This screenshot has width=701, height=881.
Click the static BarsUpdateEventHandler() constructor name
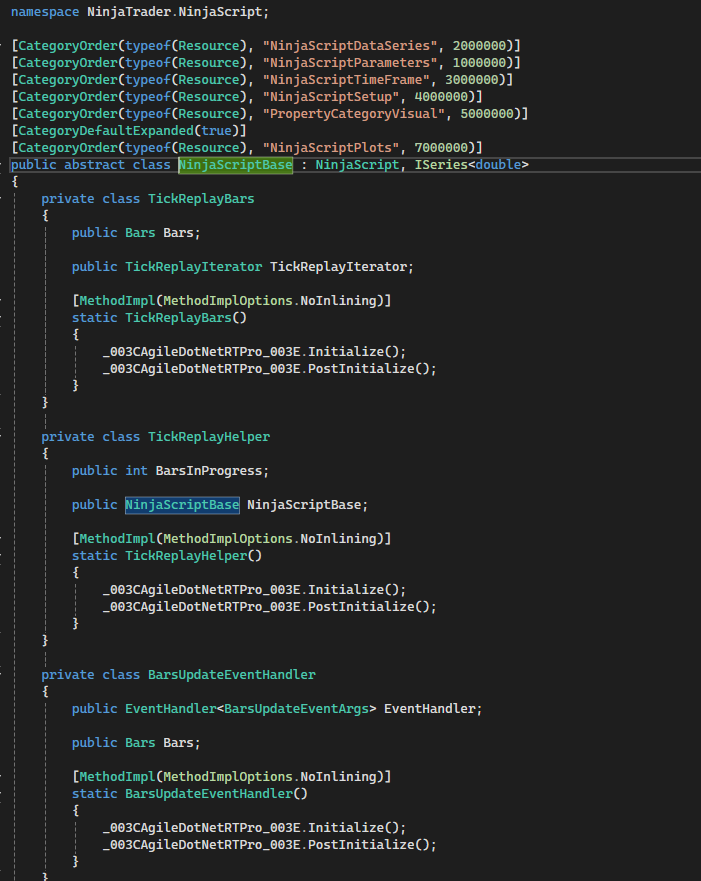216,794
